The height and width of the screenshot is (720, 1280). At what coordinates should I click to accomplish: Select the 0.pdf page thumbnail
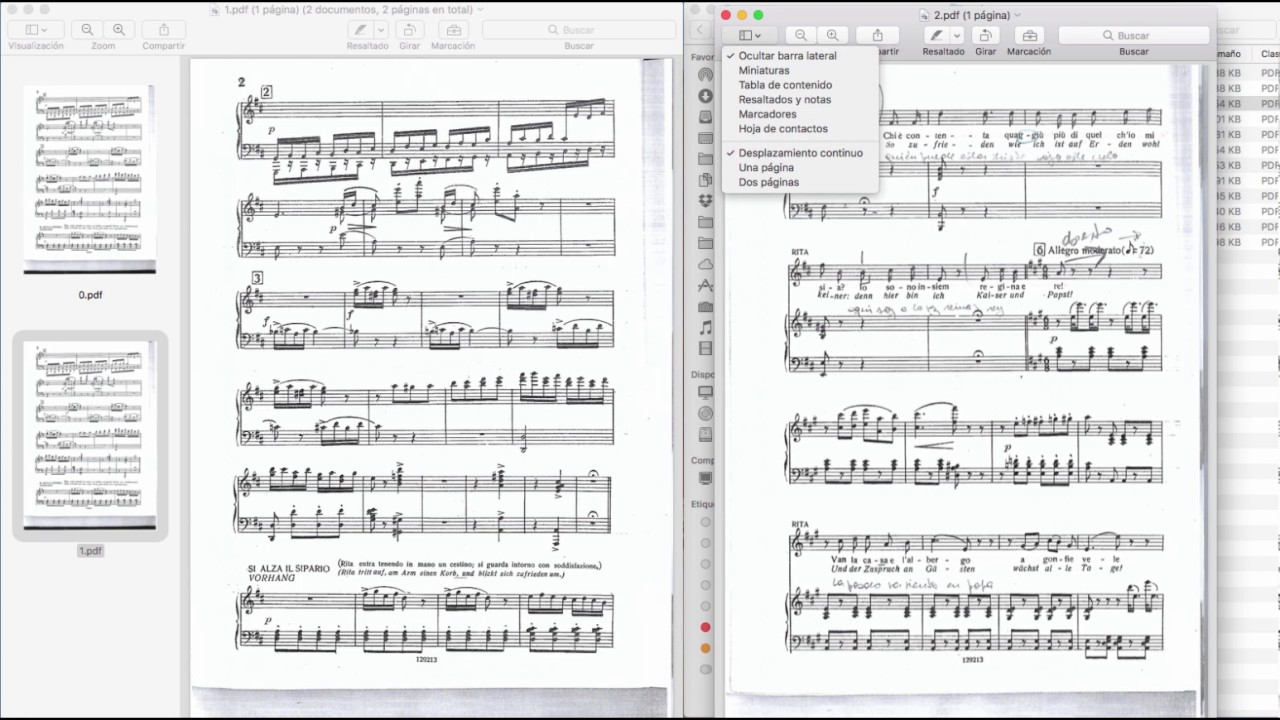pyautogui.click(x=90, y=179)
